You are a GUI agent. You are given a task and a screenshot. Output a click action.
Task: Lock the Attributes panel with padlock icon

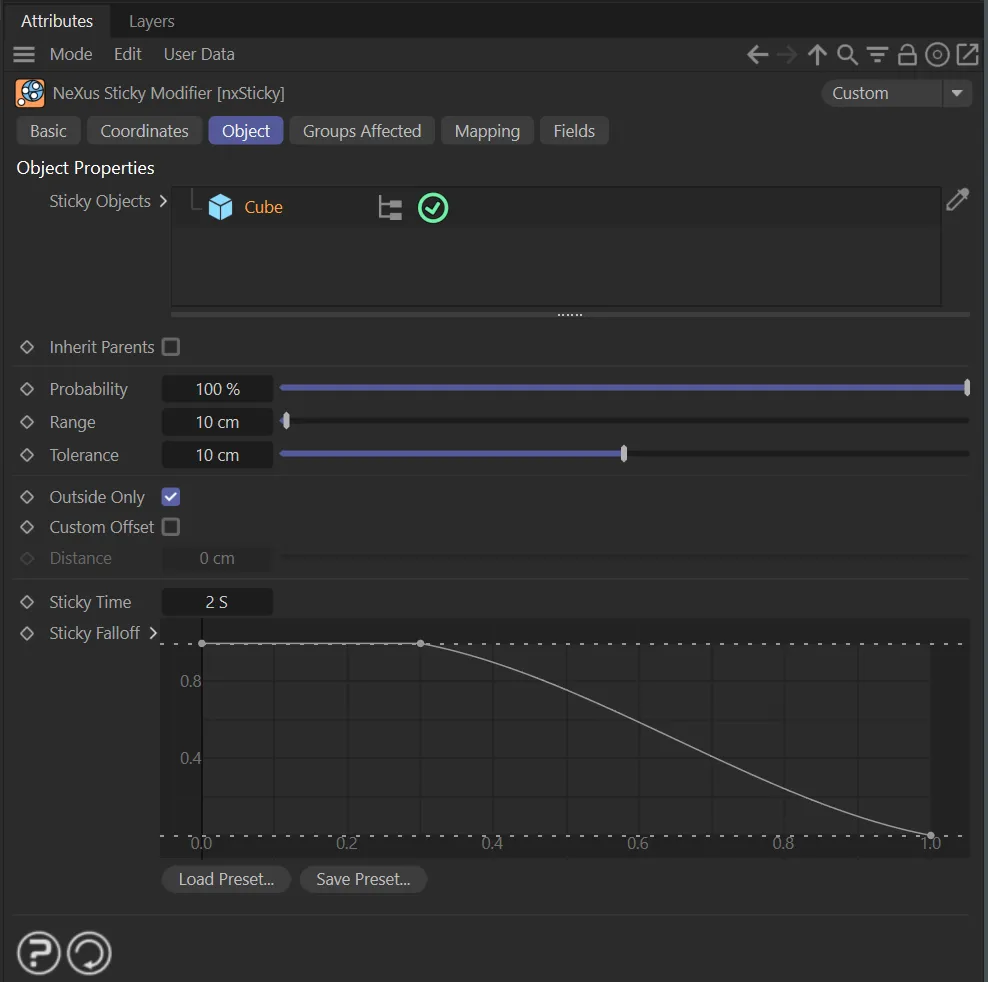907,55
